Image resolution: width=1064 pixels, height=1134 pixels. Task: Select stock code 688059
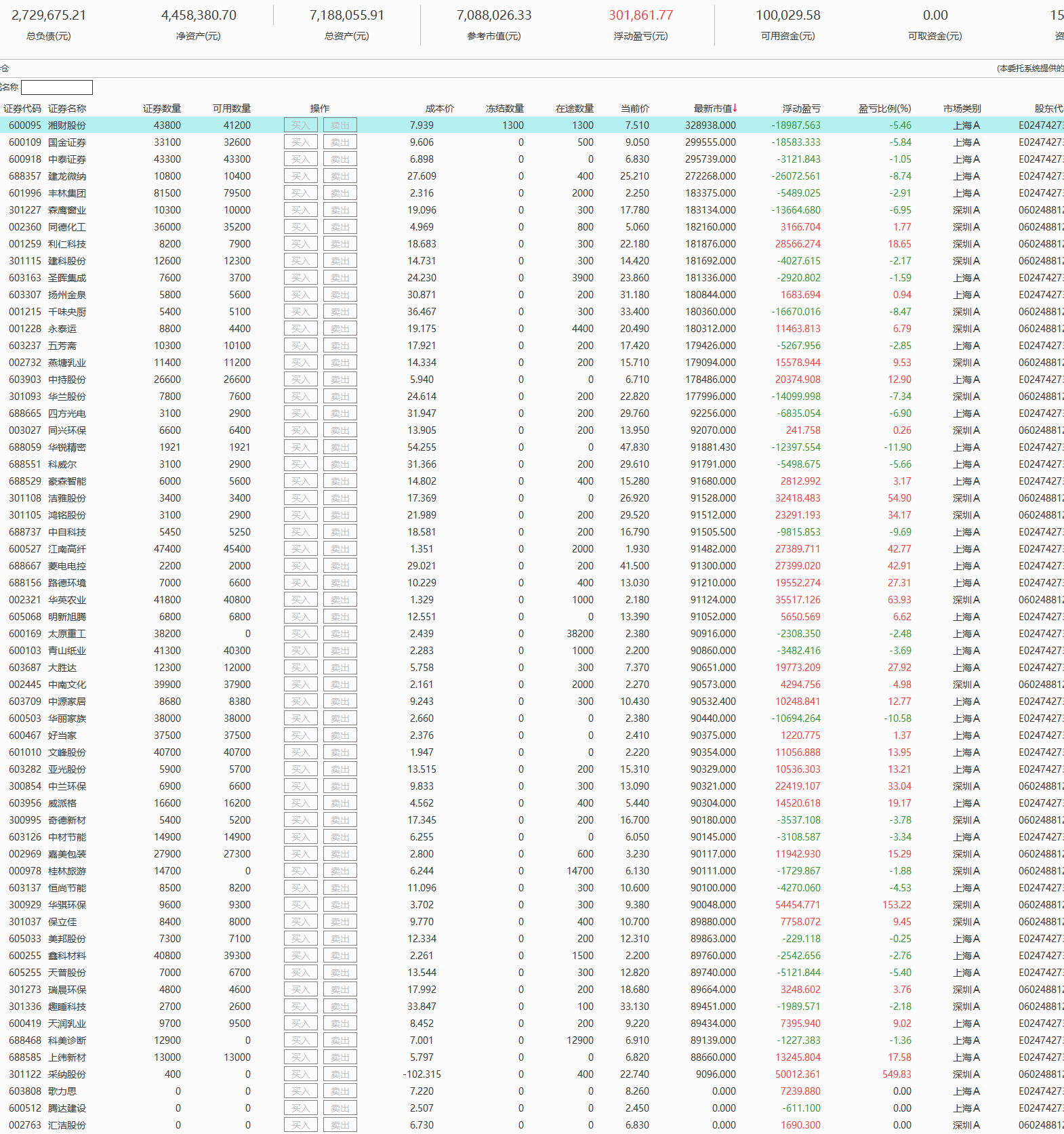coord(25,447)
